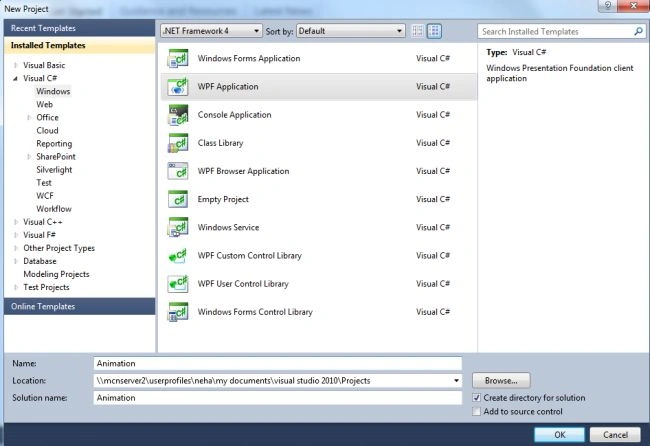Screen dimensions: 650x446
Task: Click OK to create the project
Action: click(560, 435)
